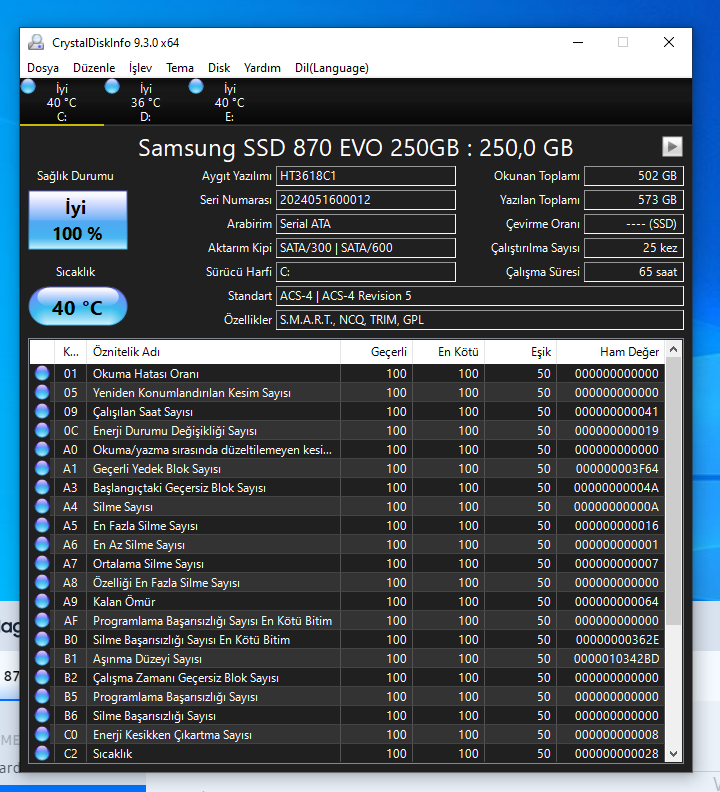Viewport: 720px width, 792px height.
Task: Click the status orb of attribute 05
Action: point(42,392)
